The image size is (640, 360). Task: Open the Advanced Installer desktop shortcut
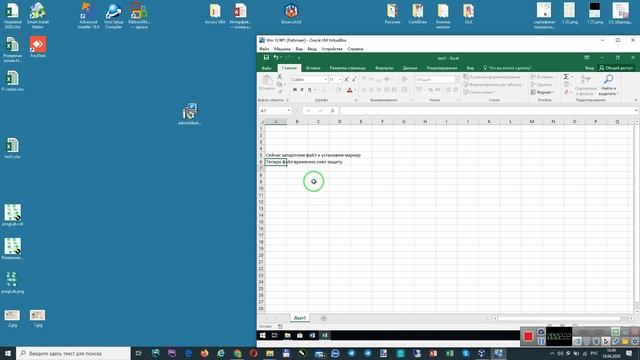(x=89, y=16)
